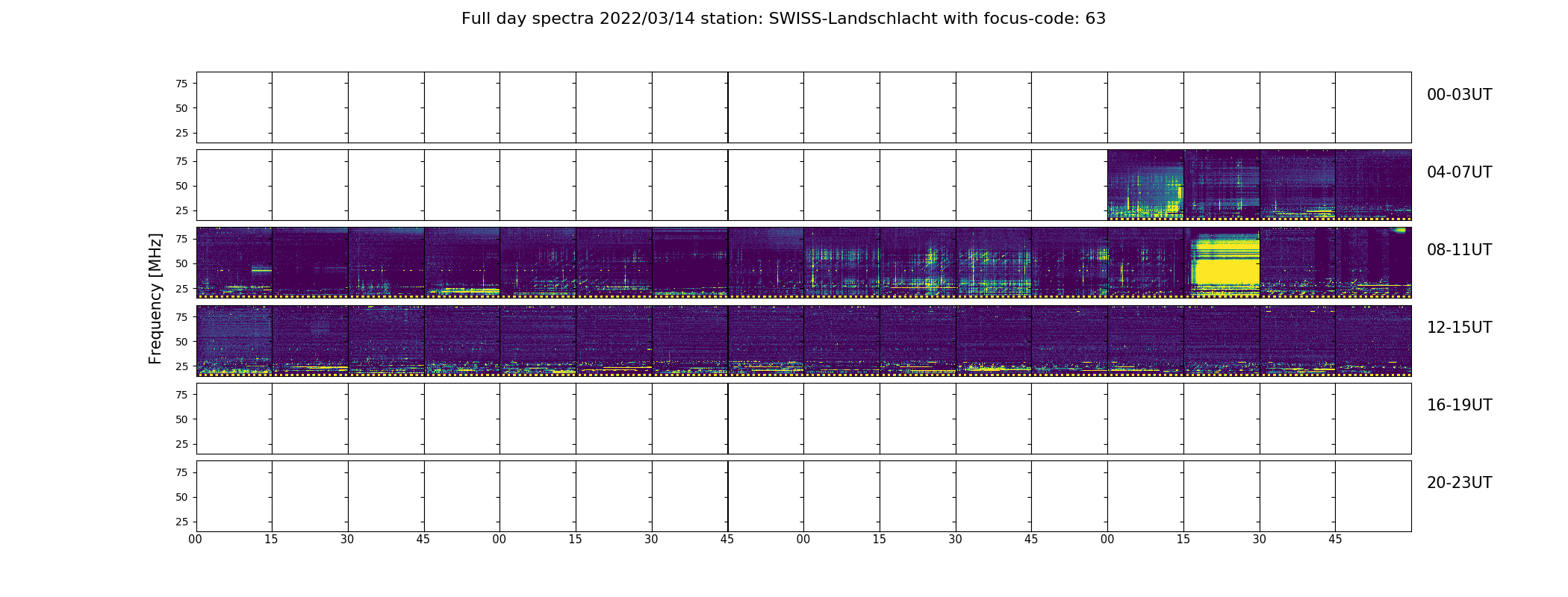Click the 25 tick of the 08-11UT row
1568x597 pixels.
(x=181, y=288)
